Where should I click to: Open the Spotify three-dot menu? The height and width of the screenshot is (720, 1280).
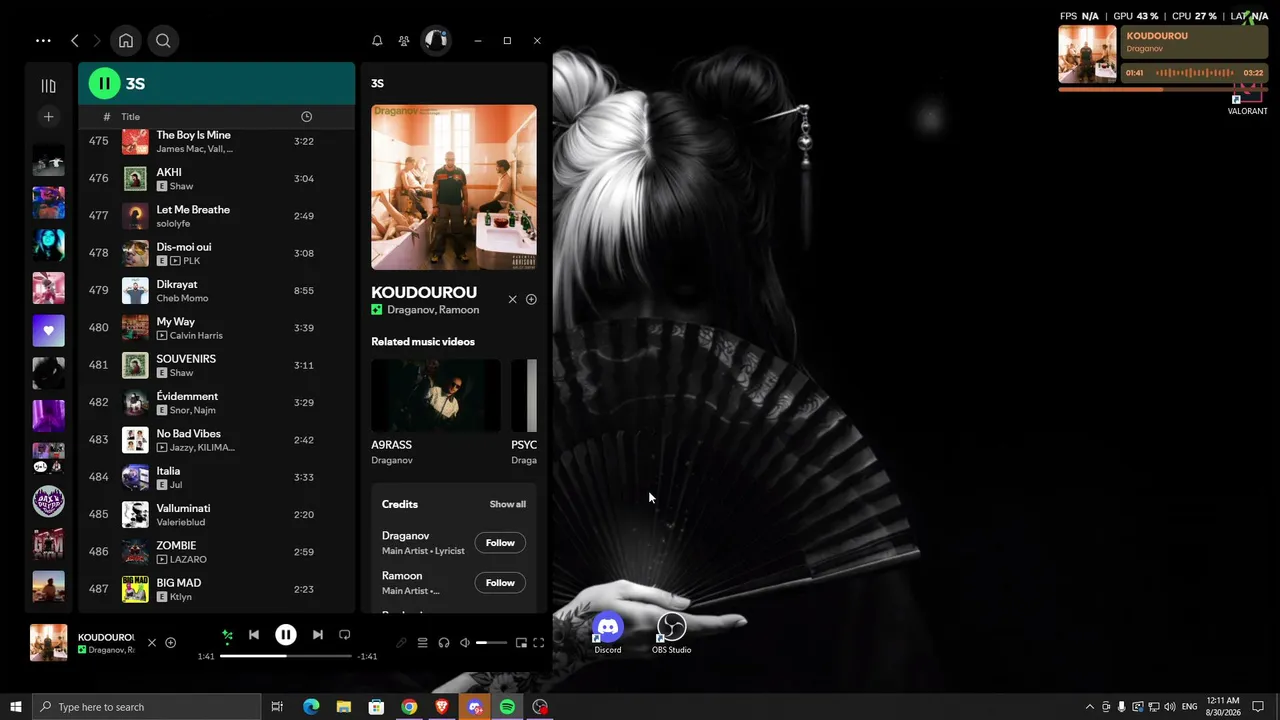pyautogui.click(x=43, y=41)
